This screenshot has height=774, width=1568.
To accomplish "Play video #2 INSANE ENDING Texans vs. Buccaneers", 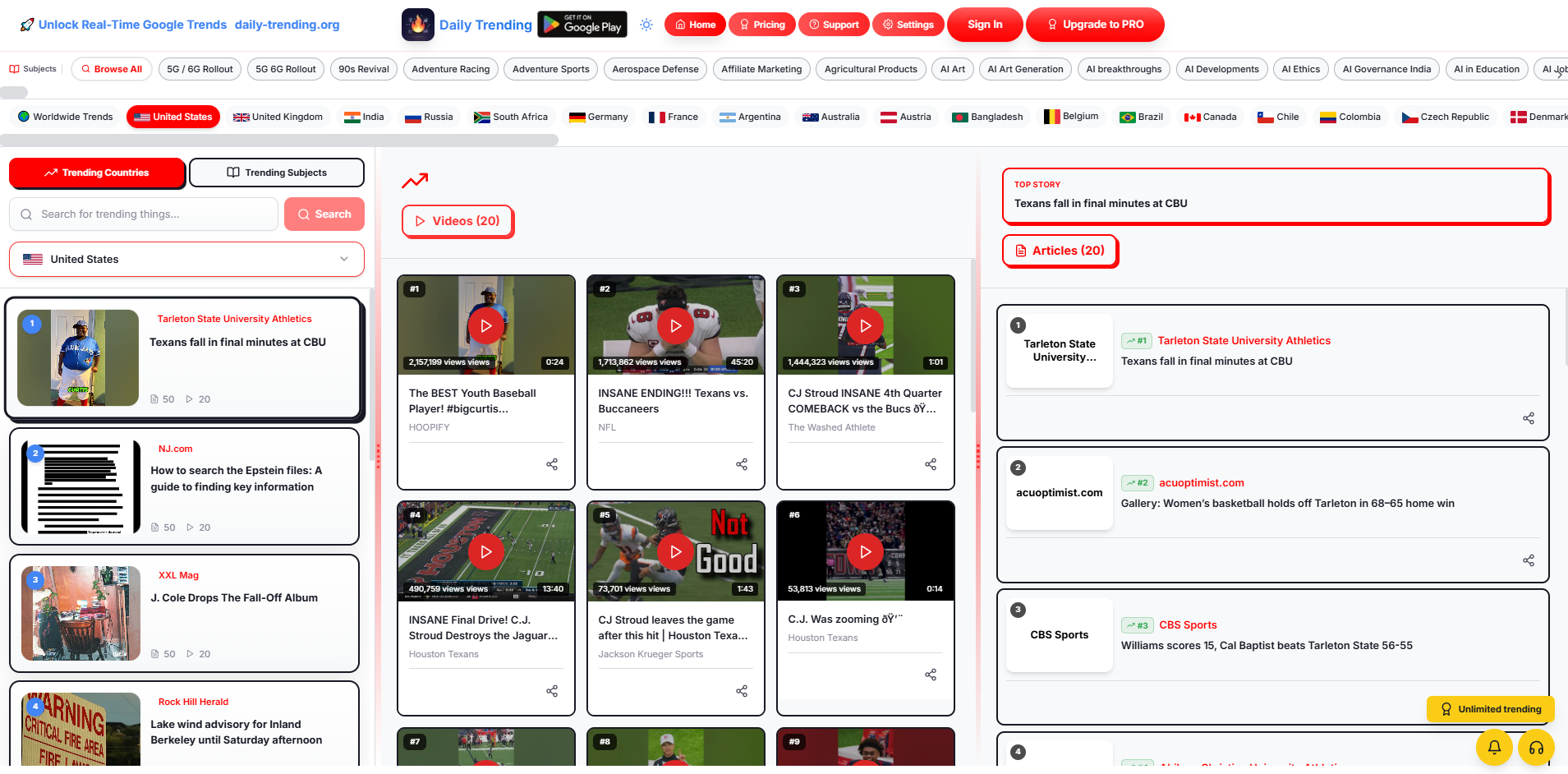I will pos(676,326).
